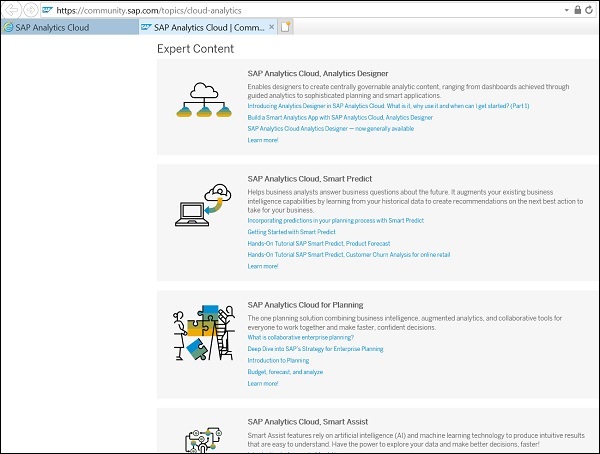
Task: Open What is collaborative enterprise planning link
Action: click(300, 337)
